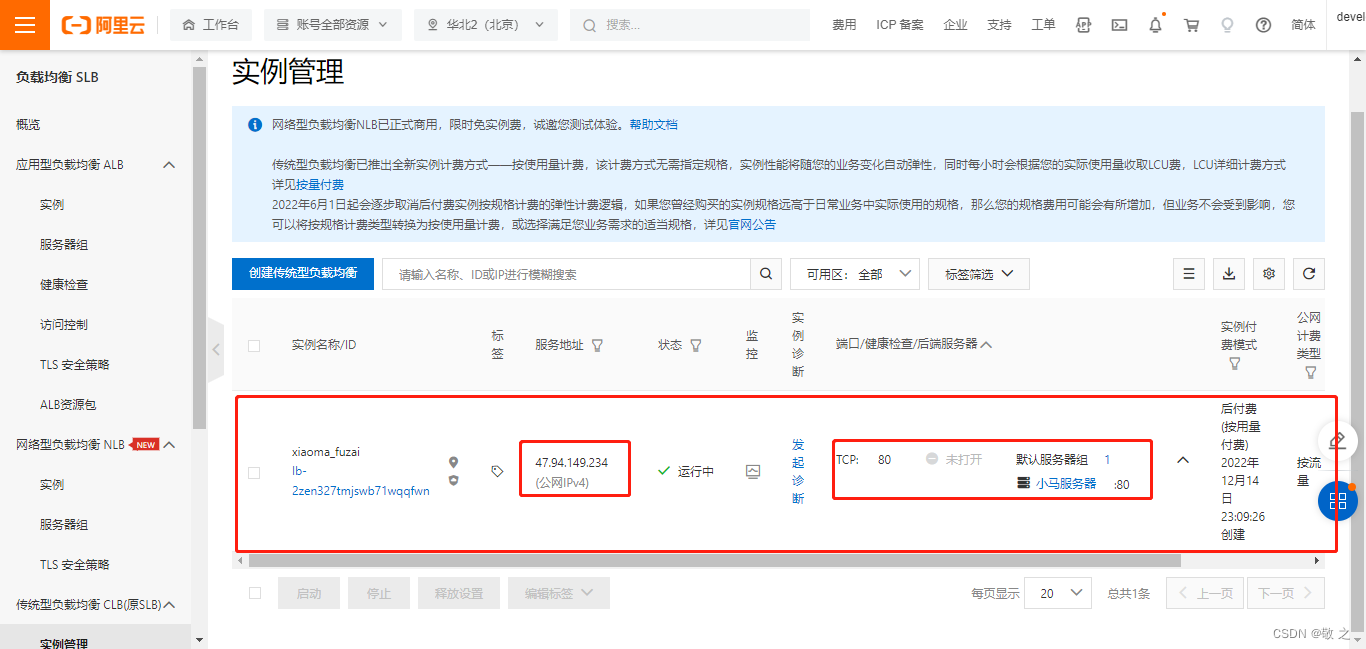Click the shield icon of xiaoma_fuzai
The height and width of the screenshot is (649, 1366).
(453, 480)
